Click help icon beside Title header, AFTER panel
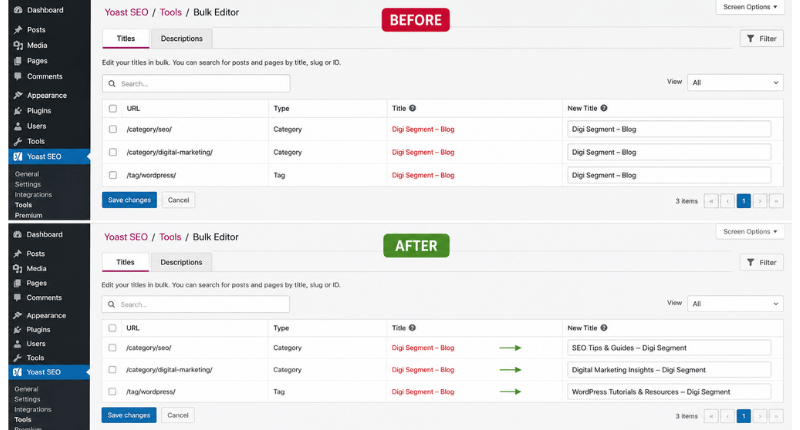This screenshot has width=800, height=430. (412, 328)
